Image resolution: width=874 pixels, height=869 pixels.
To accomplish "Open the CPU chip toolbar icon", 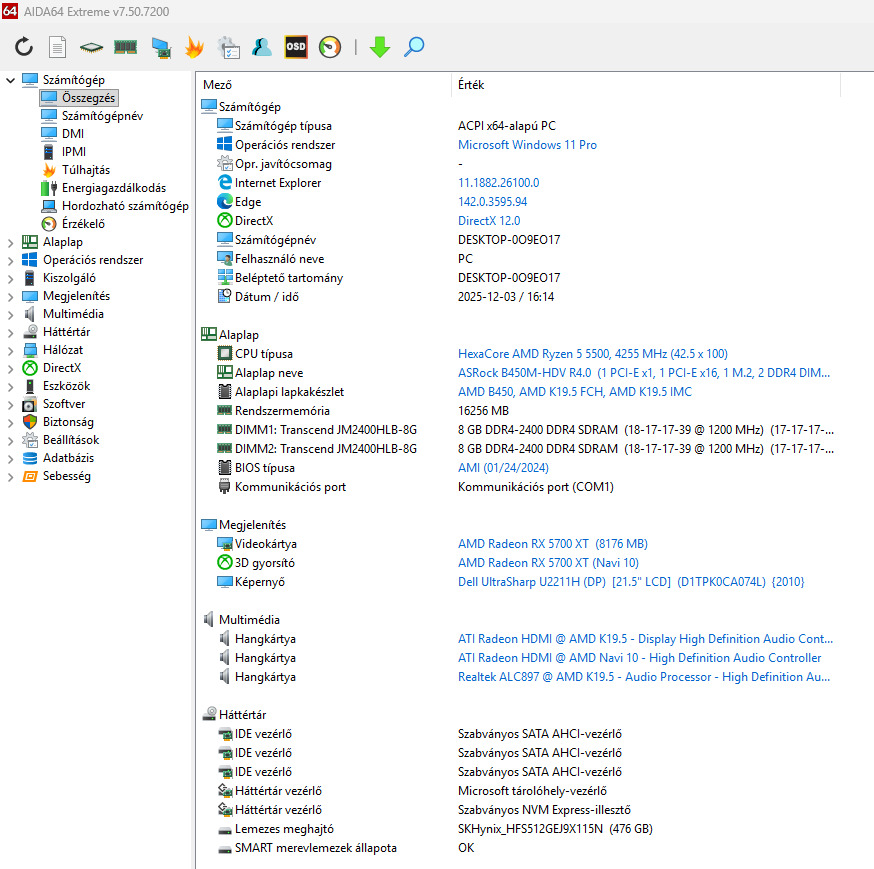I will (x=91, y=47).
